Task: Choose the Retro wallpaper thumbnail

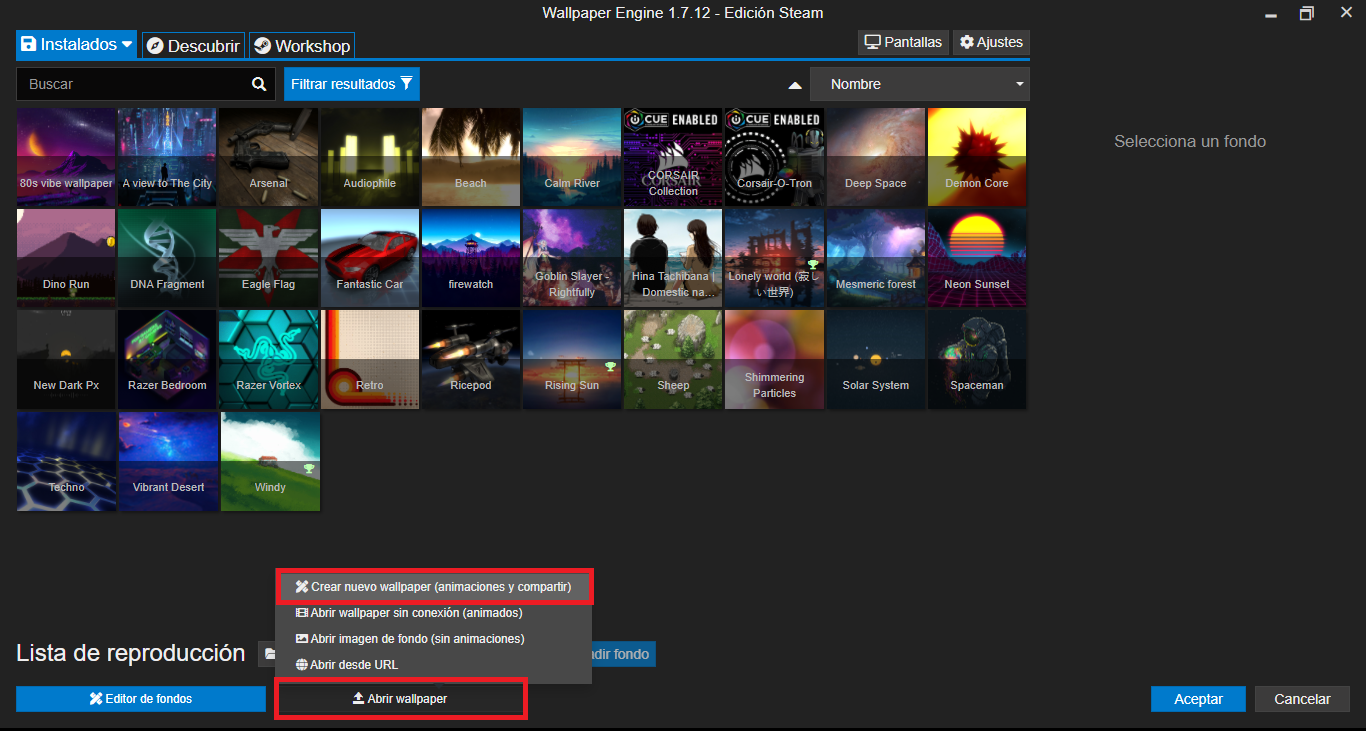Action: [370, 360]
